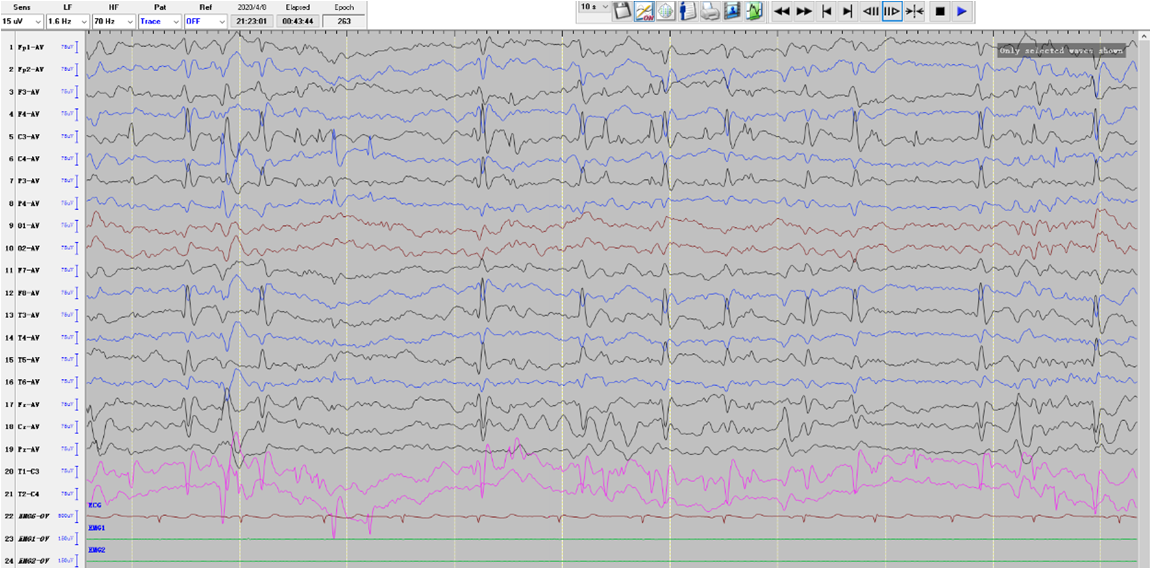Open the head topography map icon
The height and width of the screenshot is (569, 1151).
[x=666, y=11]
